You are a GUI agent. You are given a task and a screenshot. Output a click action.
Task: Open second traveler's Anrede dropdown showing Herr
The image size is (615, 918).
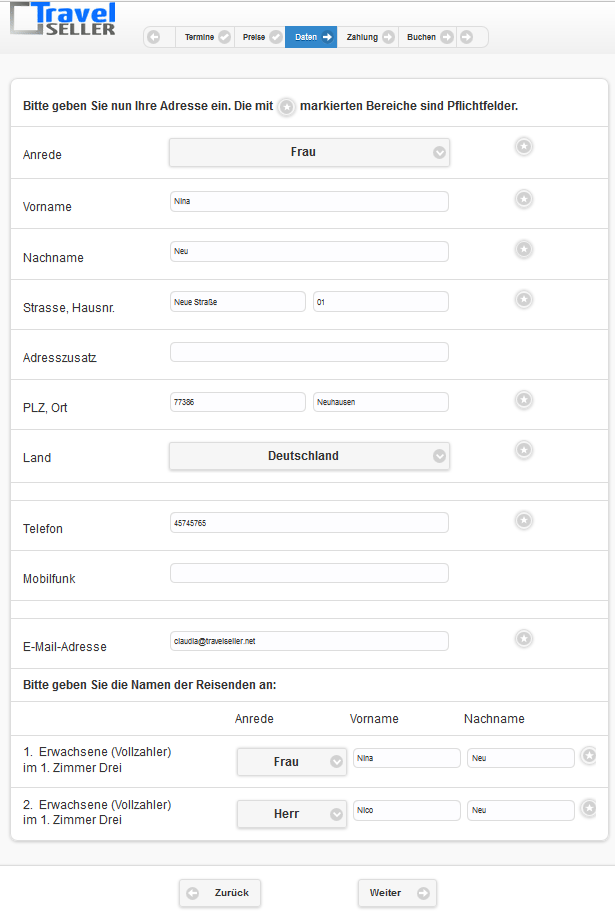pos(291,814)
